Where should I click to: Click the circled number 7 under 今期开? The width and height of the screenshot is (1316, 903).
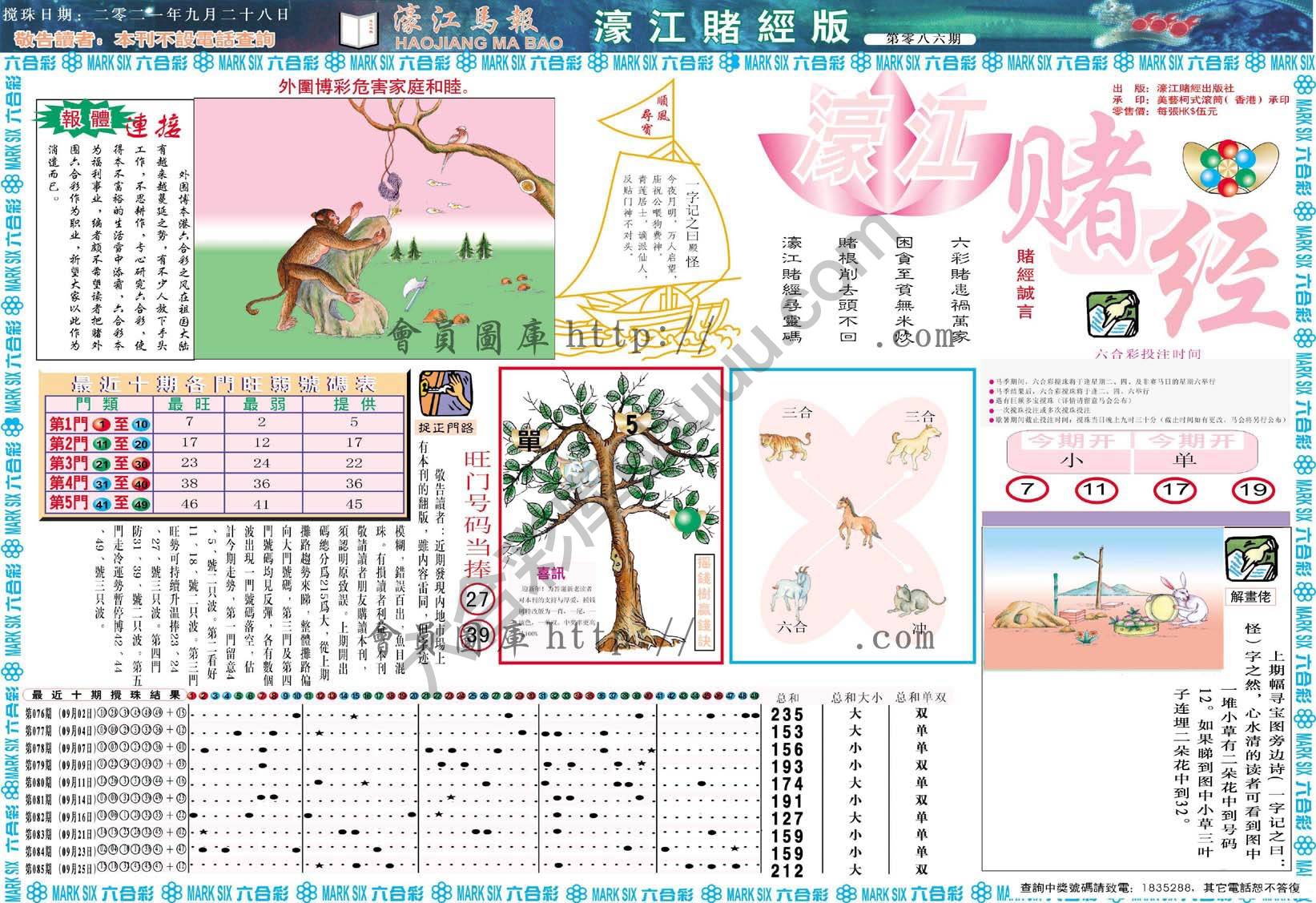pos(1027,489)
